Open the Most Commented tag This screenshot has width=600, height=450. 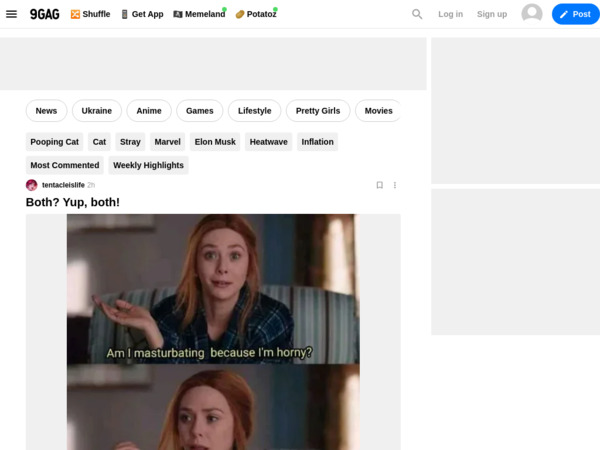coord(65,165)
